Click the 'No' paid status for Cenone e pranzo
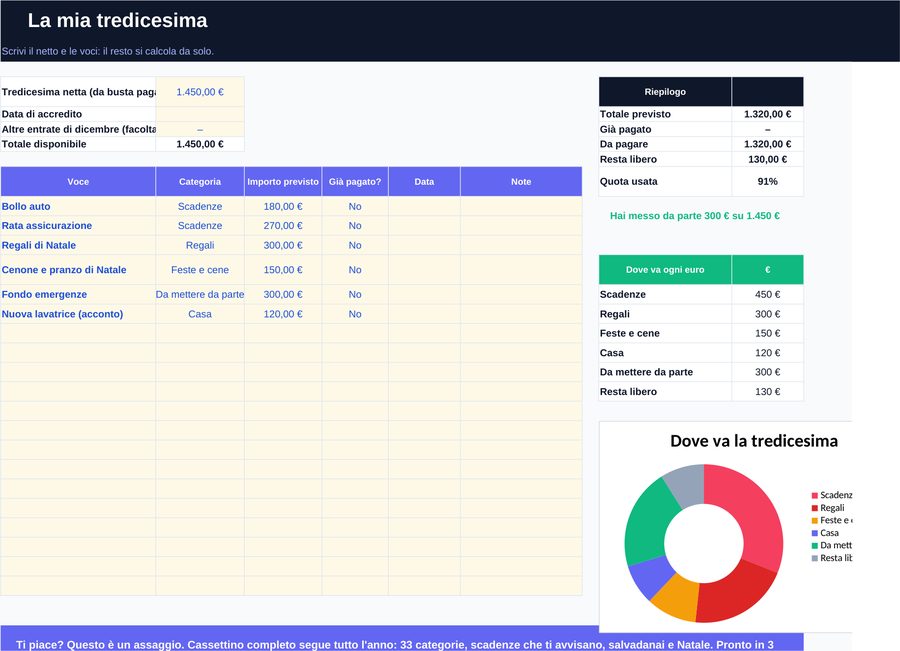 (x=355, y=270)
